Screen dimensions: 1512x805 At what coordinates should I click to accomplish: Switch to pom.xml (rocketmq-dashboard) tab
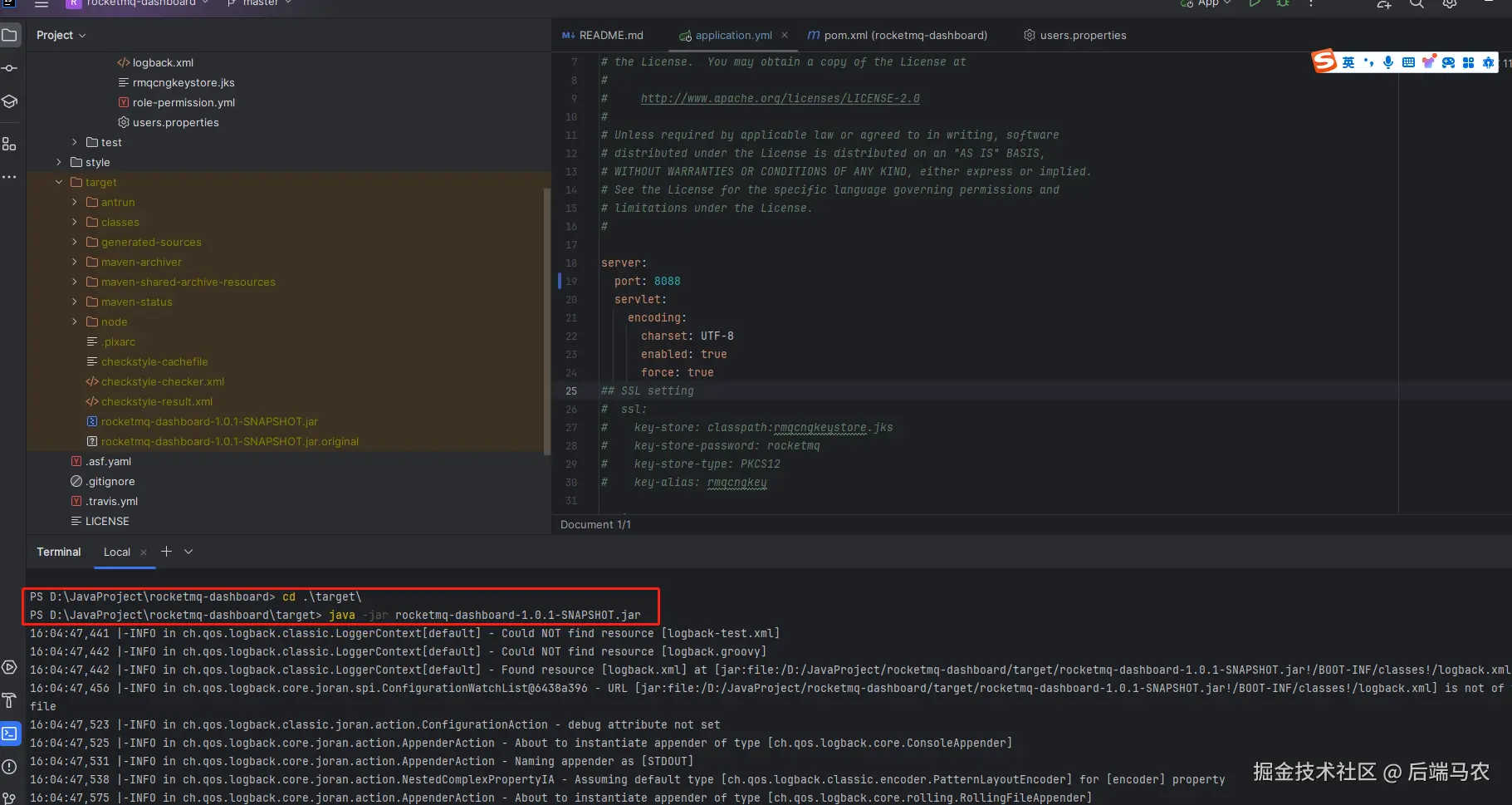click(x=898, y=35)
